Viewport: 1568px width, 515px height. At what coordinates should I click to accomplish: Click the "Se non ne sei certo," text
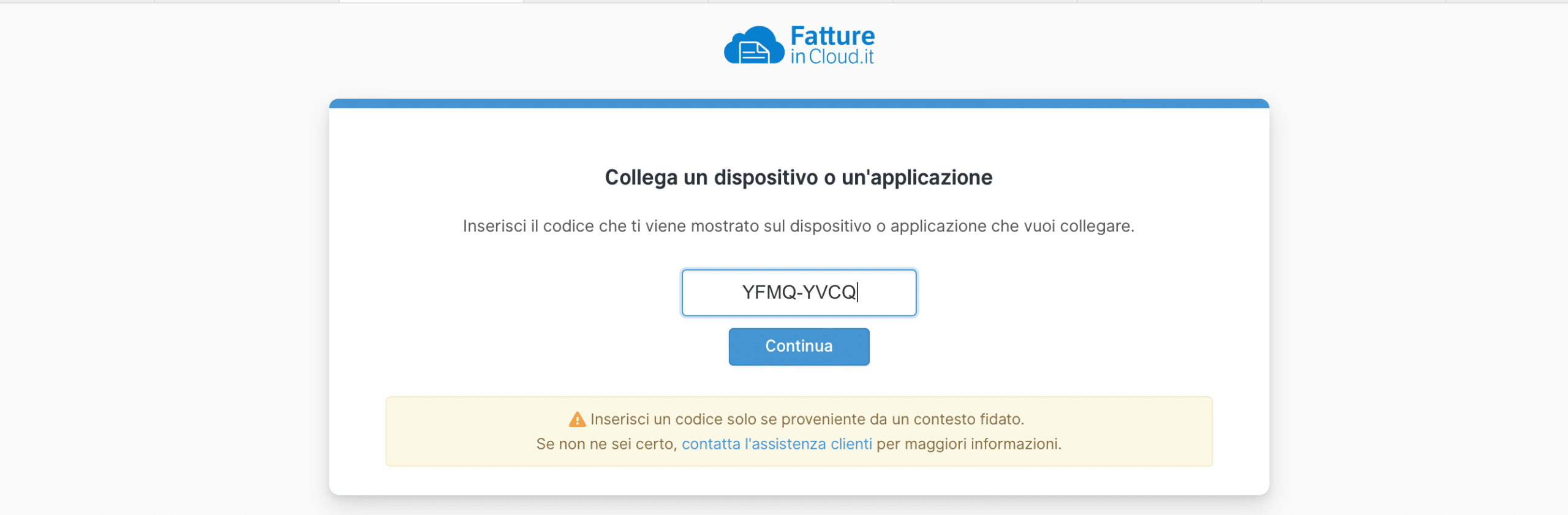tap(607, 444)
